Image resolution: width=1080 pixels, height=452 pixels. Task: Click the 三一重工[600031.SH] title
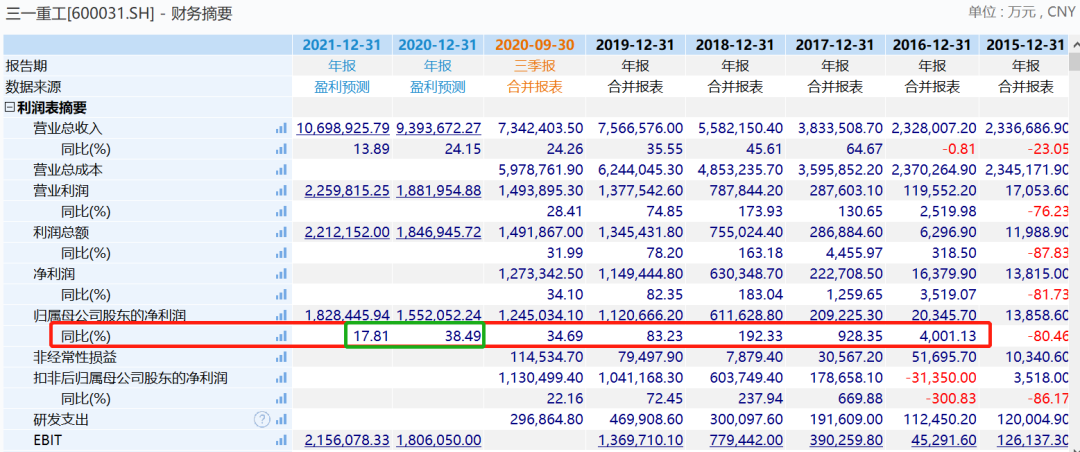coord(81,13)
